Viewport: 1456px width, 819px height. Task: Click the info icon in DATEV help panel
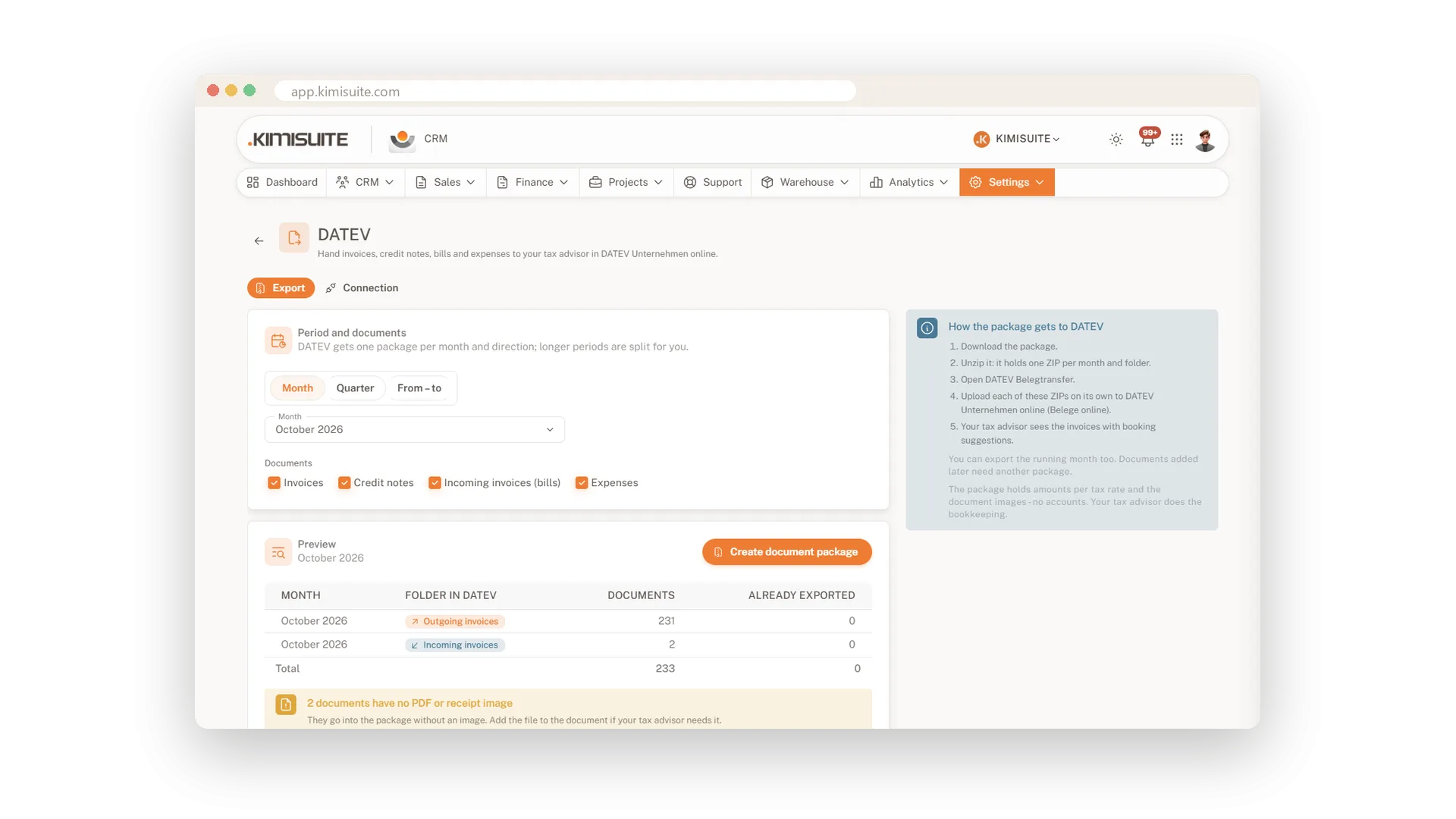[927, 328]
